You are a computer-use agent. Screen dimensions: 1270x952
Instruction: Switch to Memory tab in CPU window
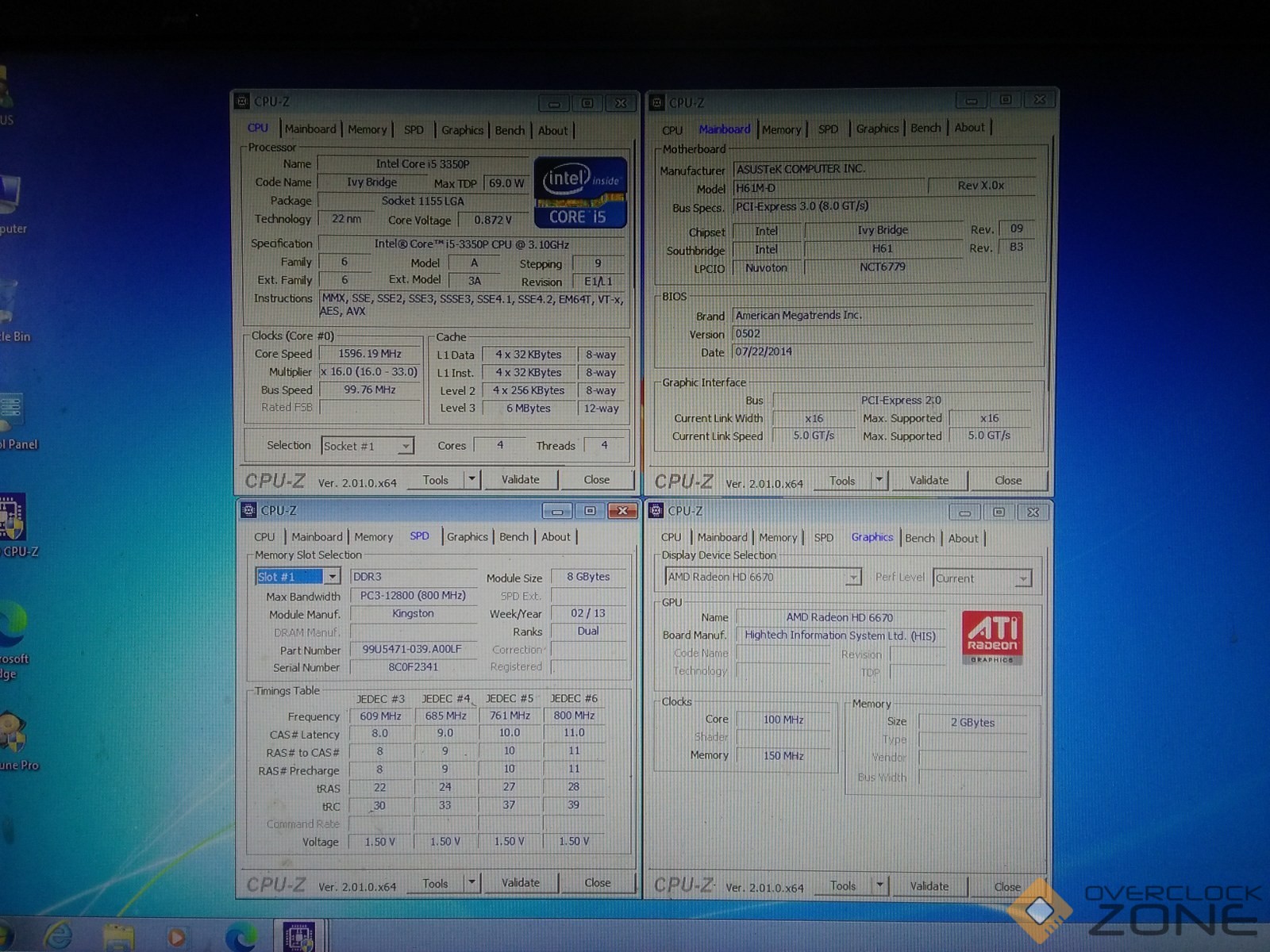[367, 129]
